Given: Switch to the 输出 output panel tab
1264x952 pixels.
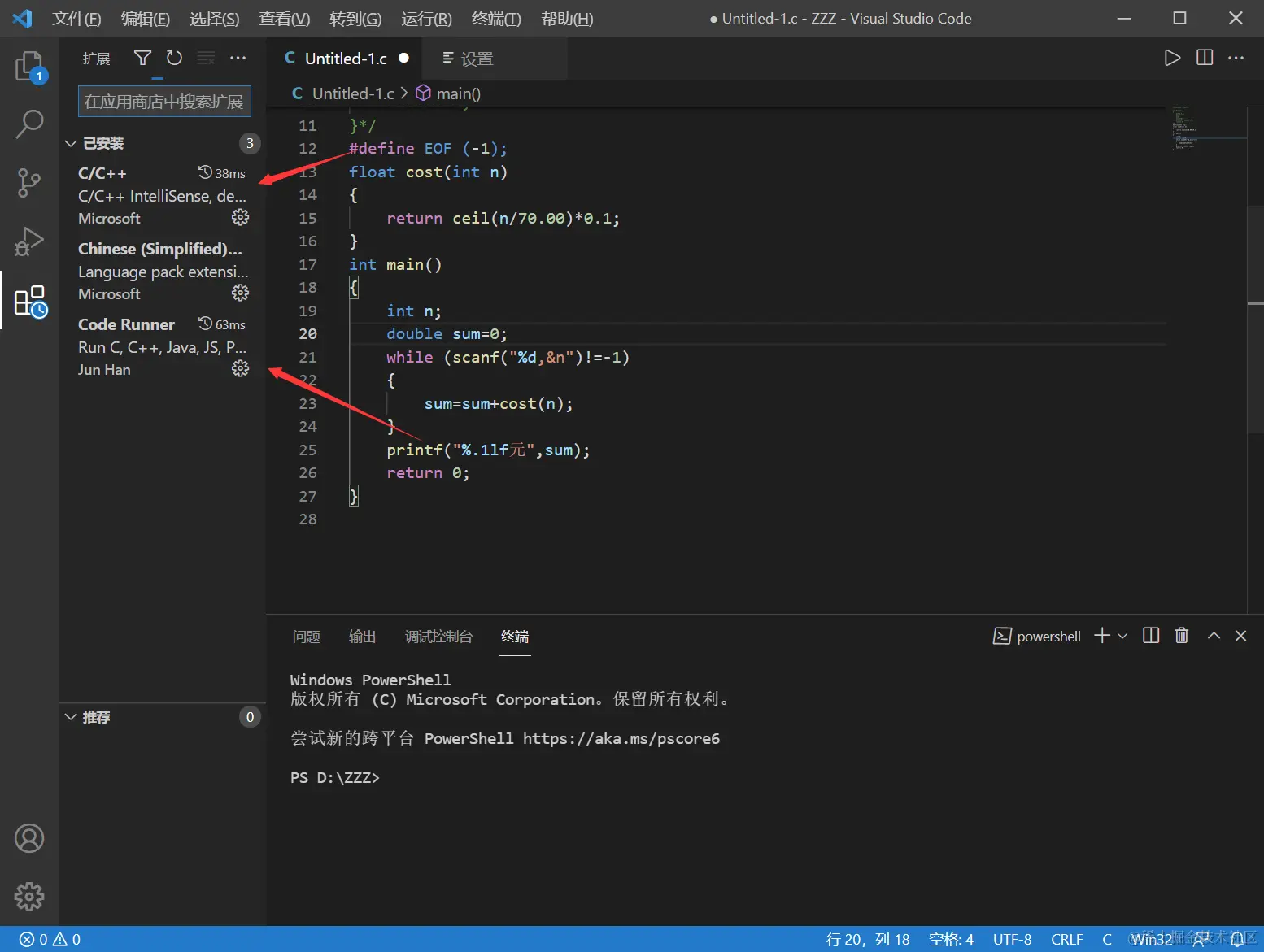Looking at the screenshot, I should click(363, 637).
